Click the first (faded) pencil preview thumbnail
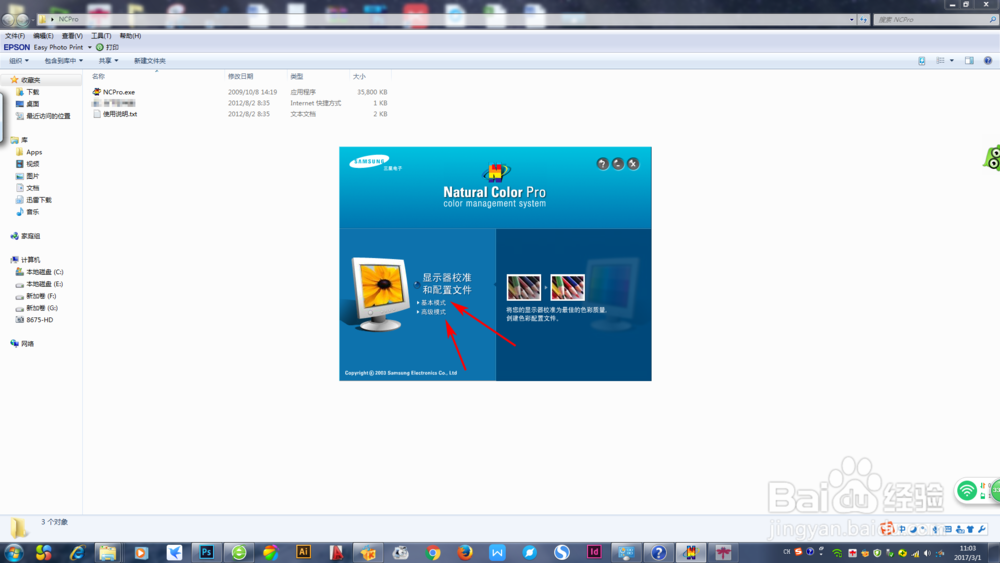 click(x=524, y=288)
